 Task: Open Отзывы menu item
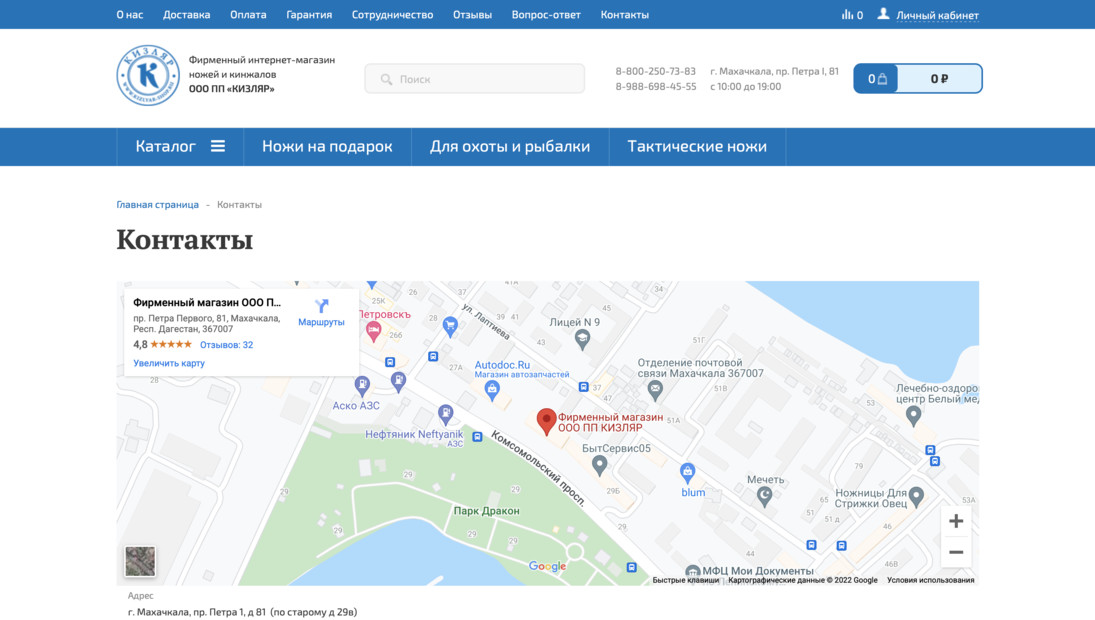(472, 15)
